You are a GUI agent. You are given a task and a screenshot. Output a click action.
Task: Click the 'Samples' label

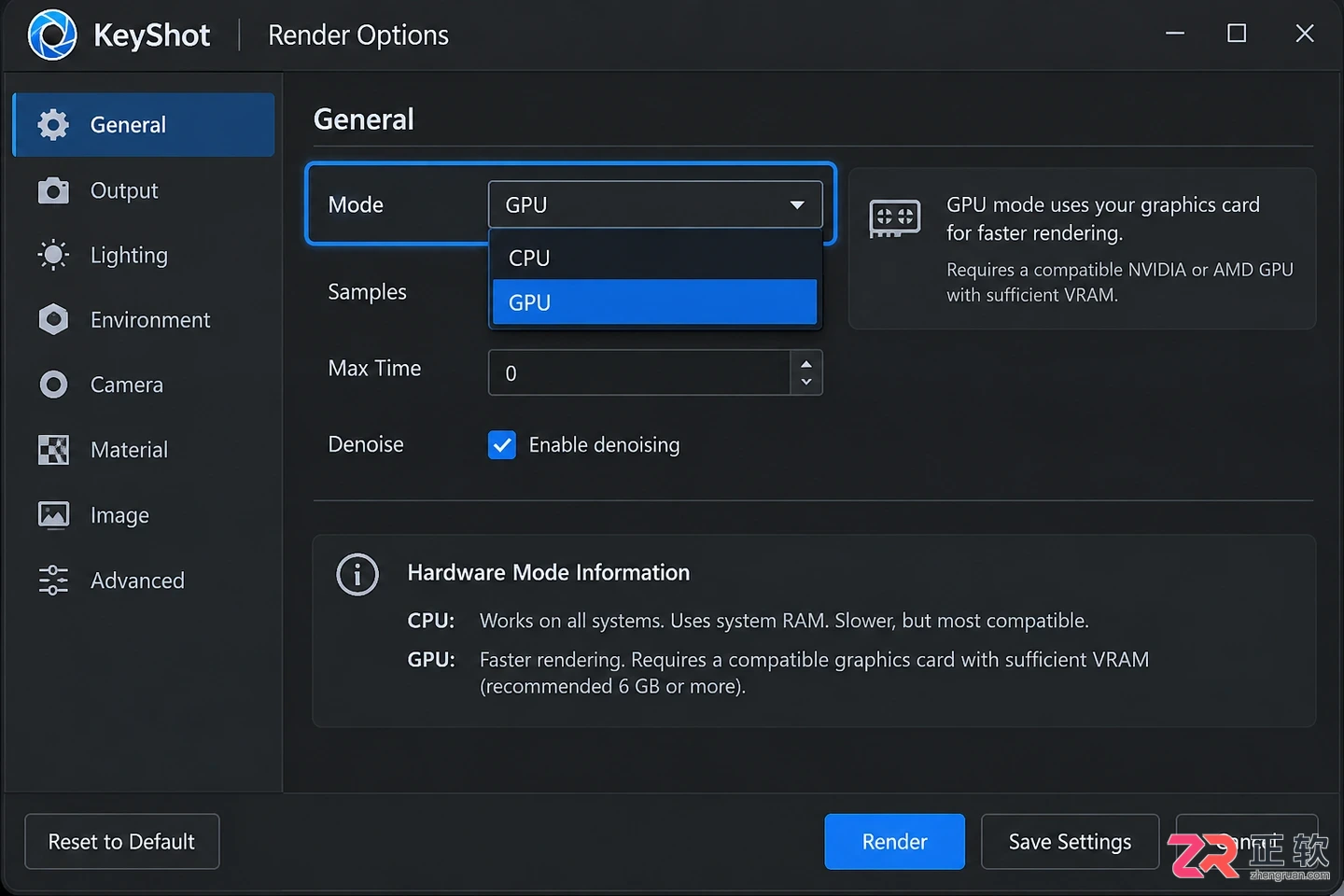[368, 292]
